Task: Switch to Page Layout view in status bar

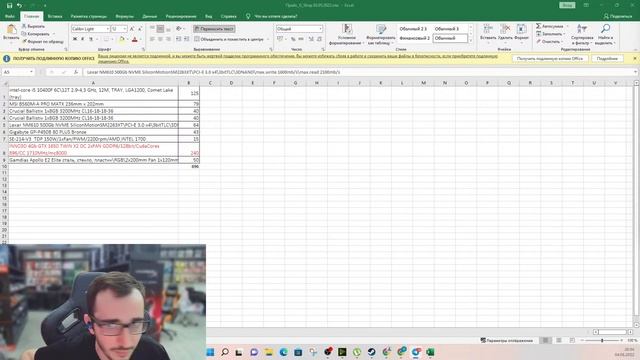Action: coord(559,340)
